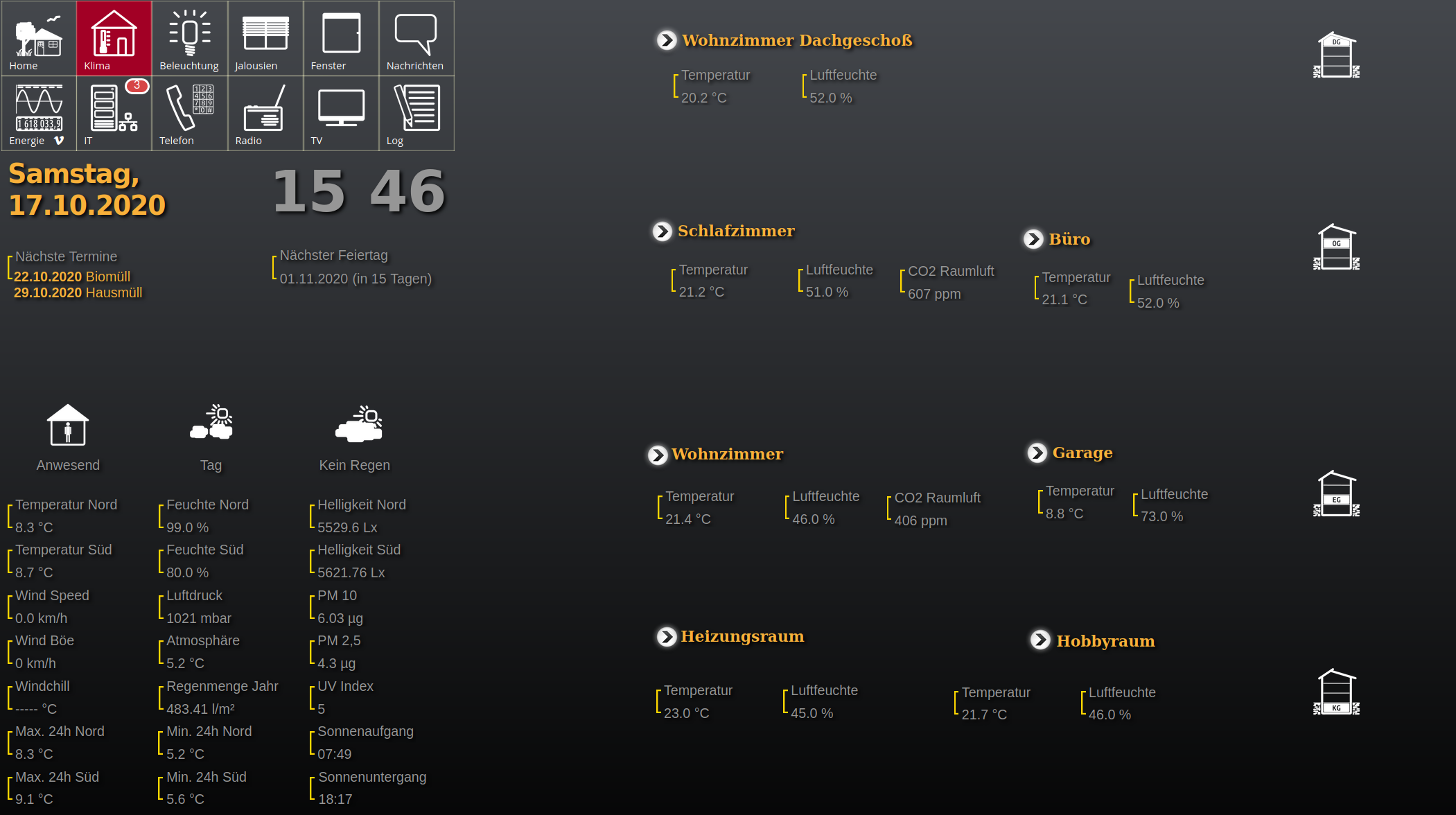1456x815 pixels.
Task: Click the Anwesend presence status icon
Action: tap(68, 426)
